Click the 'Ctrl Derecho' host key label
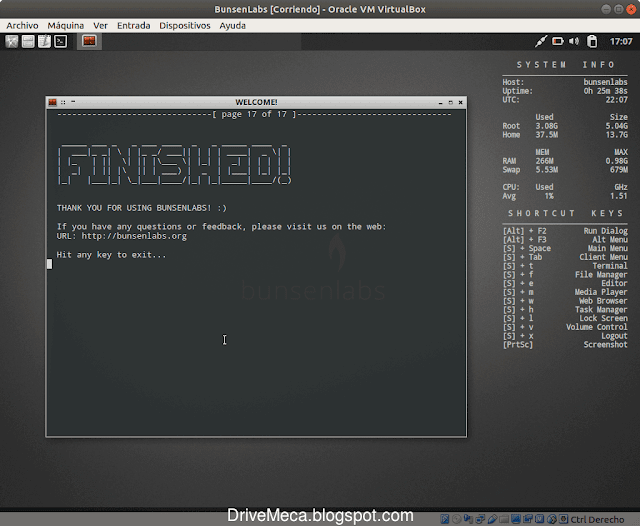Viewport: 640px width, 526px height. tap(597, 519)
